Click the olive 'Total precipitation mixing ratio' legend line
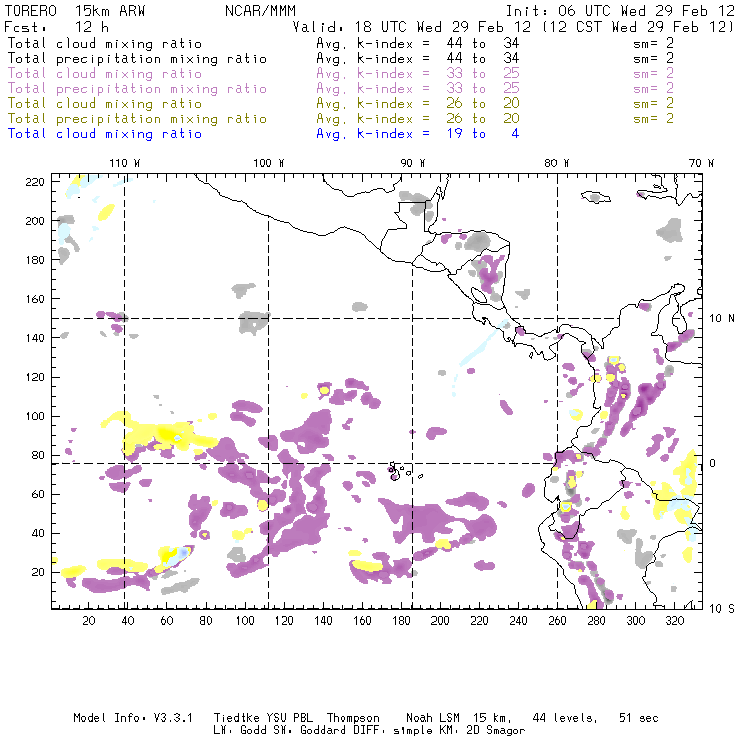This screenshot has height=740, width=740. pos(137,119)
